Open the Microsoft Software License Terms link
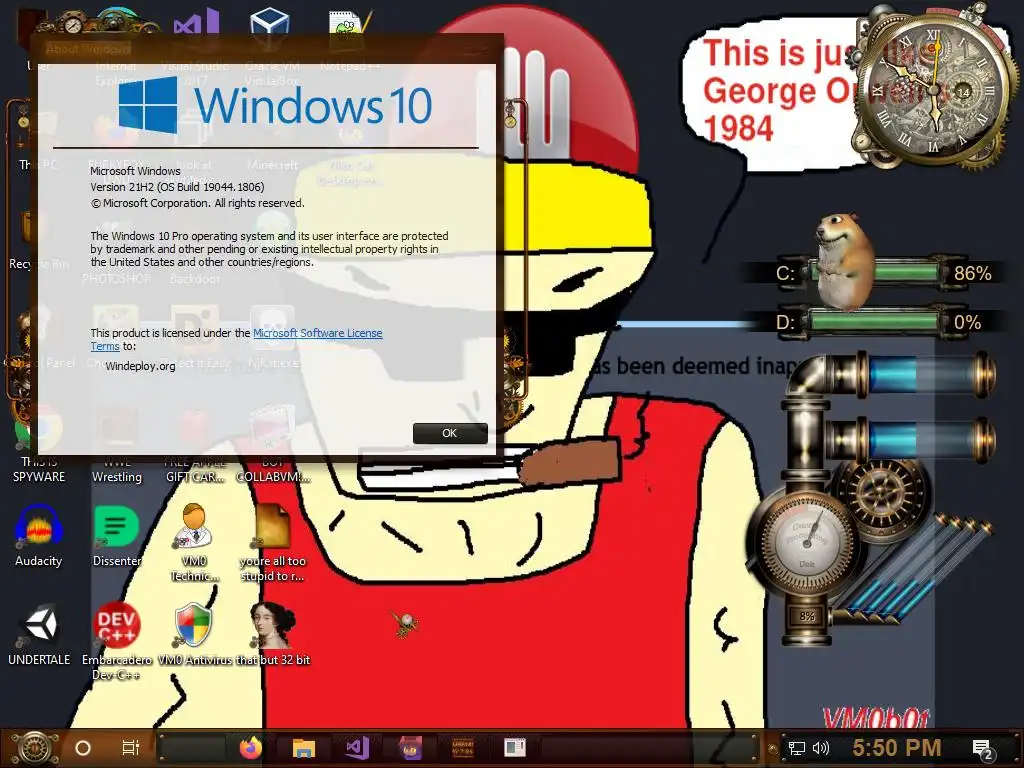1024x768 pixels. pyautogui.click(x=317, y=333)
